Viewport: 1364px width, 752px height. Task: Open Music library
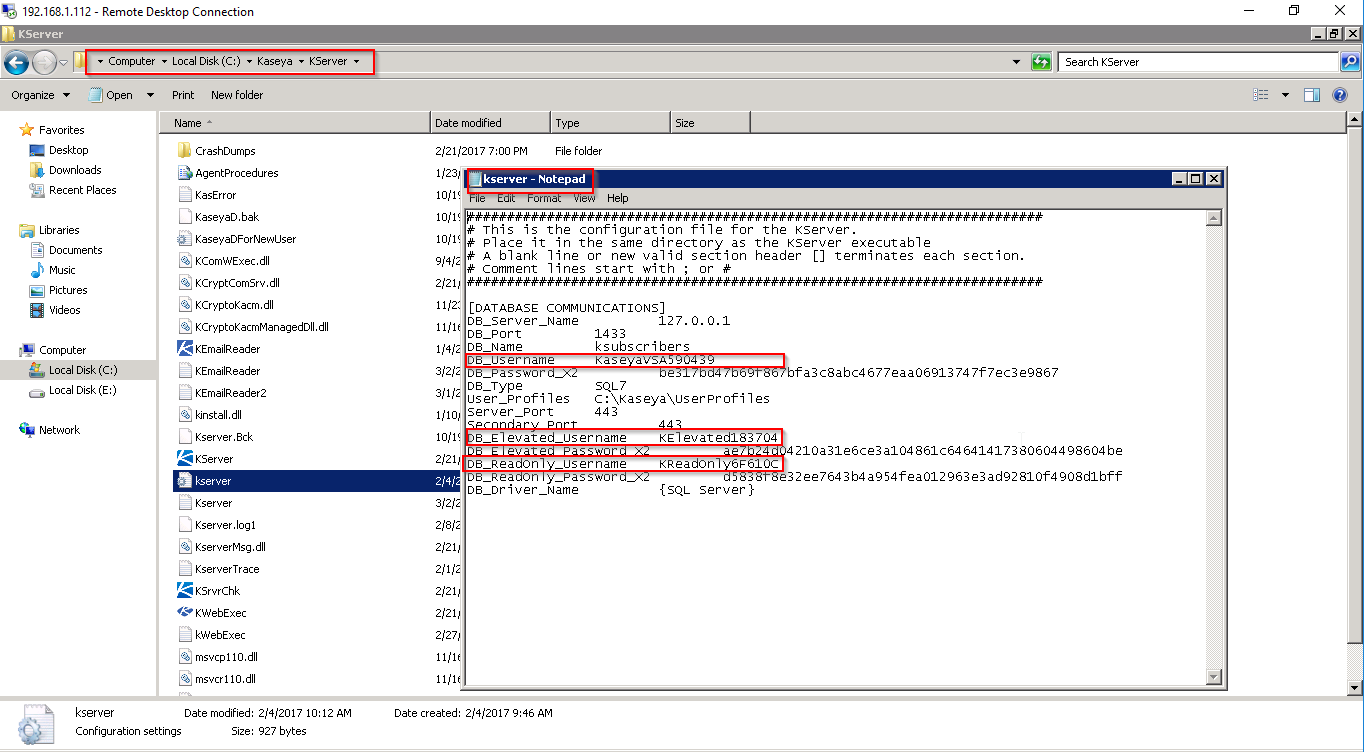point(62,270)
